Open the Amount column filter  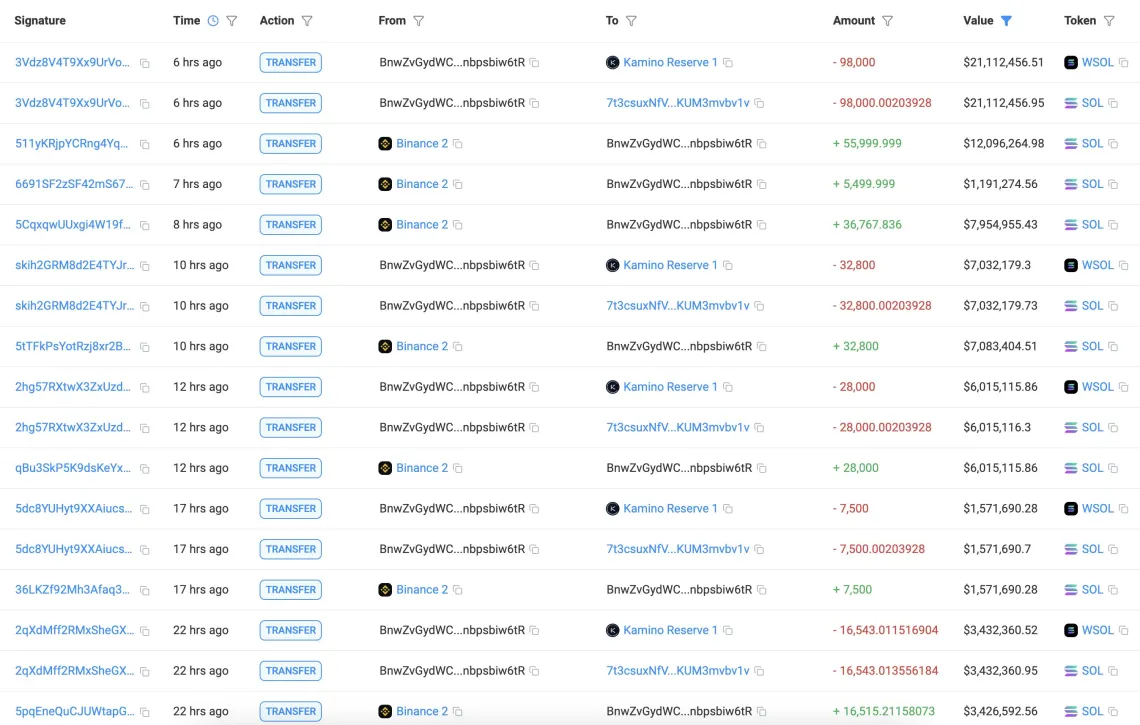click(x=887, y=21)
